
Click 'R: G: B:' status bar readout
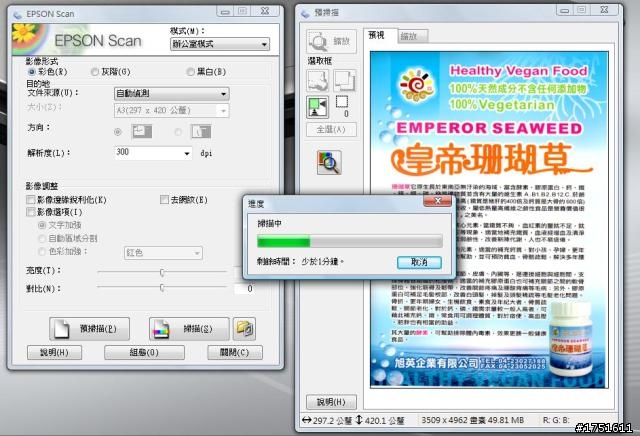(x=556, y=420)
